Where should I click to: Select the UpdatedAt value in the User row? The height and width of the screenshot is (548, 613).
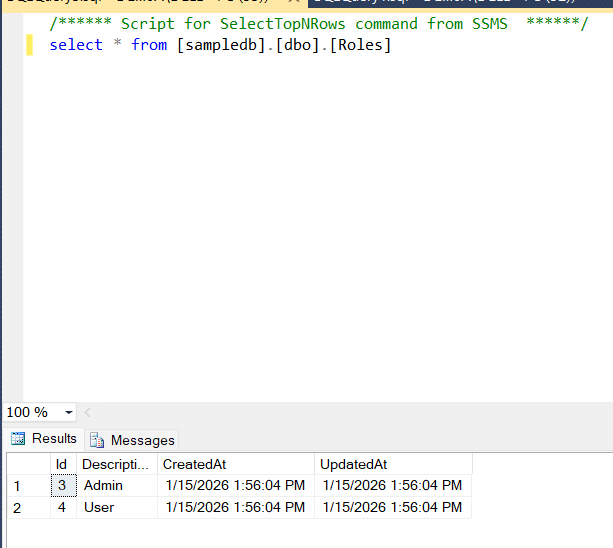coord(391,508)
